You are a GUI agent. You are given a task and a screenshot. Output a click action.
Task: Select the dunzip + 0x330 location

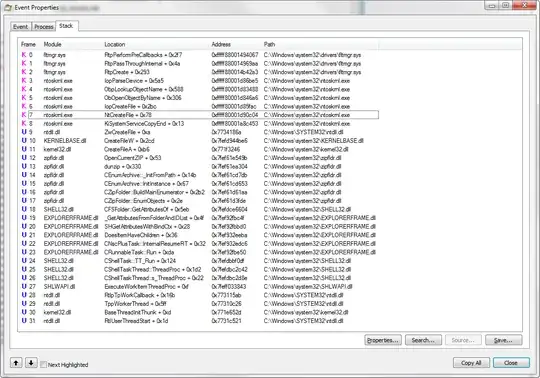123,166
